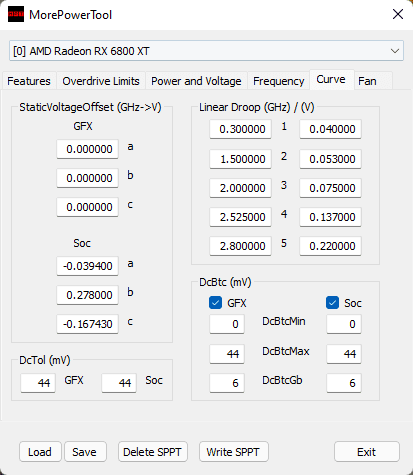The image size is (413, 475).
Task: Click the Save button
Action: [x=84, y=452]
